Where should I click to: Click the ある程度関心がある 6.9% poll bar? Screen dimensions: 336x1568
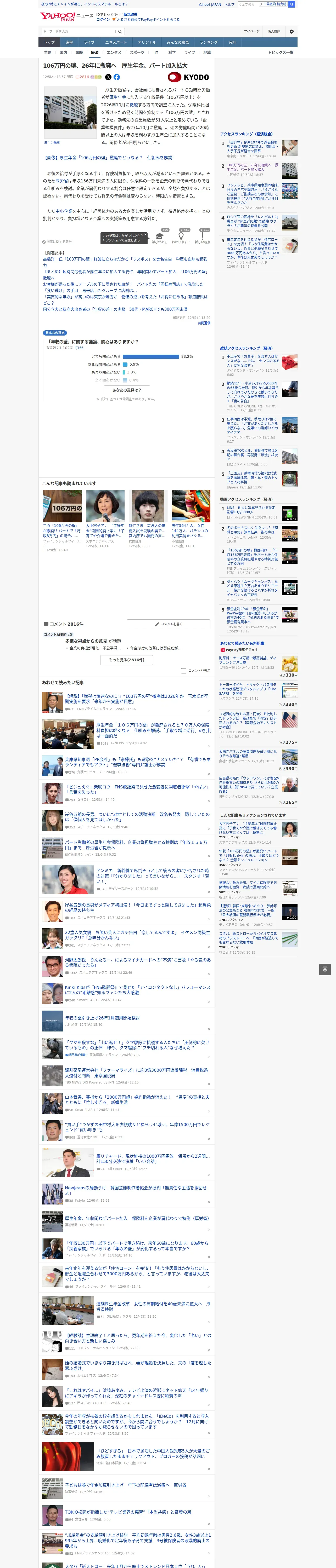tap(125, 365)
